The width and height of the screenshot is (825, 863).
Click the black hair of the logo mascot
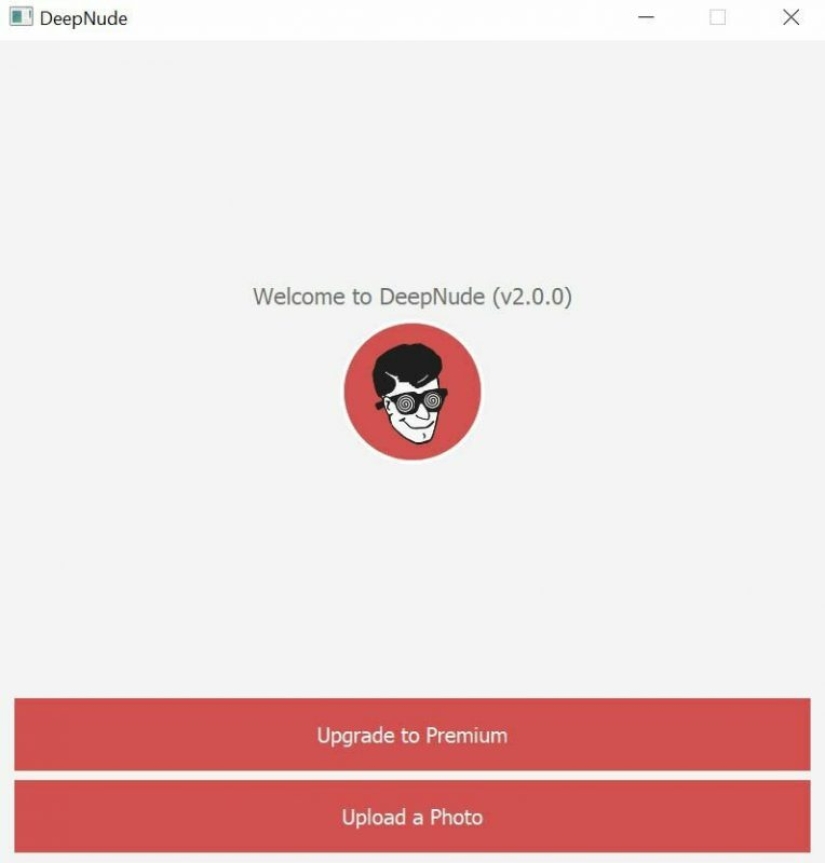pyautogui.click(x=407, y=366)
